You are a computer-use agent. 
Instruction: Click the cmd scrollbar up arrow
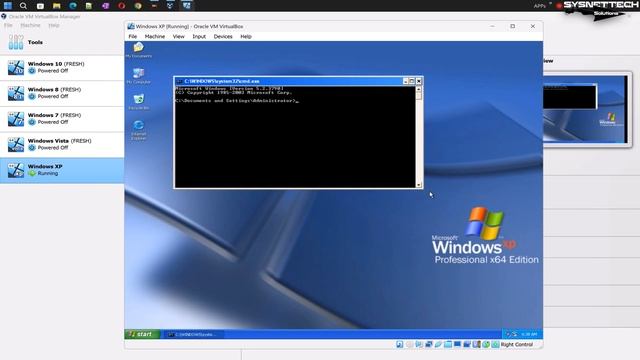coord(418,89)
